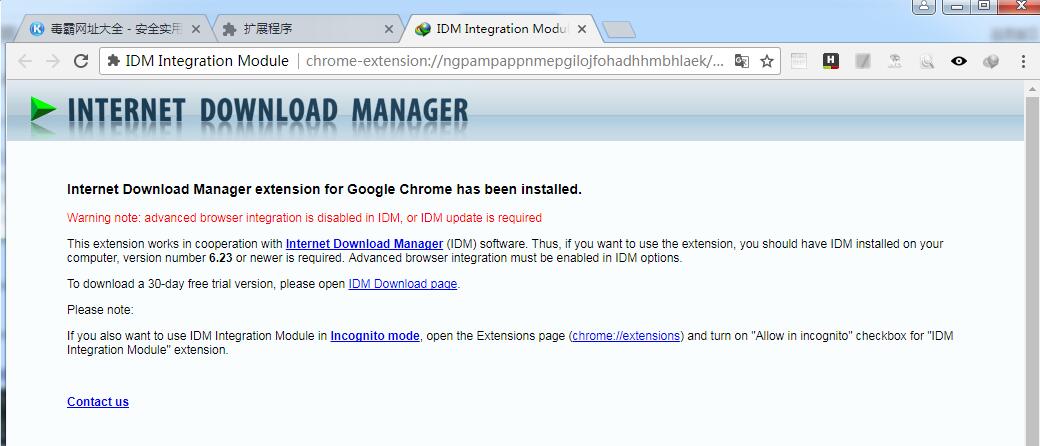1040x446 pixels.
Task: Open the gray IDM globe extension icon
Action: (991, 62)
